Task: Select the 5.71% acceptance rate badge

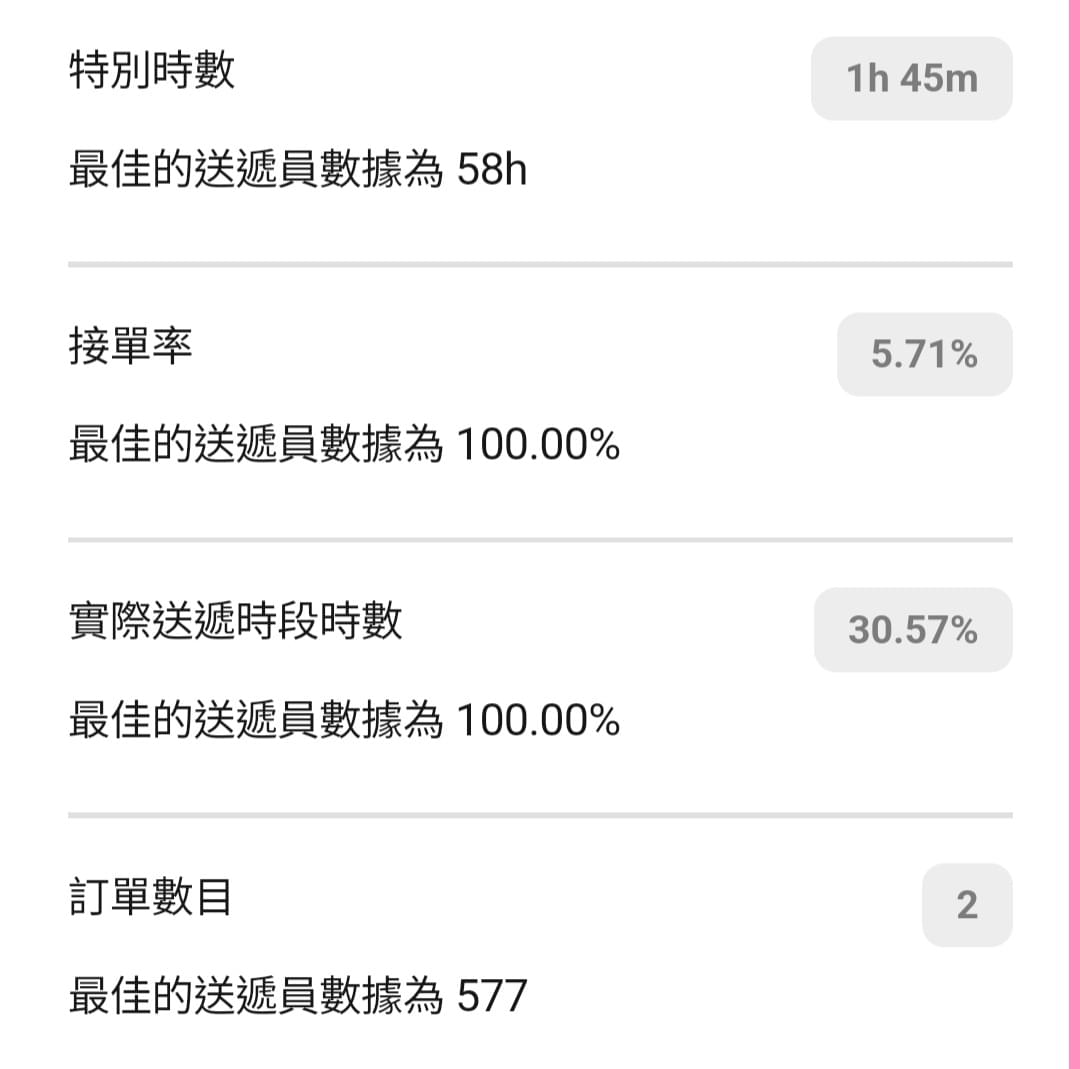Action: click(x=924, y=354)
